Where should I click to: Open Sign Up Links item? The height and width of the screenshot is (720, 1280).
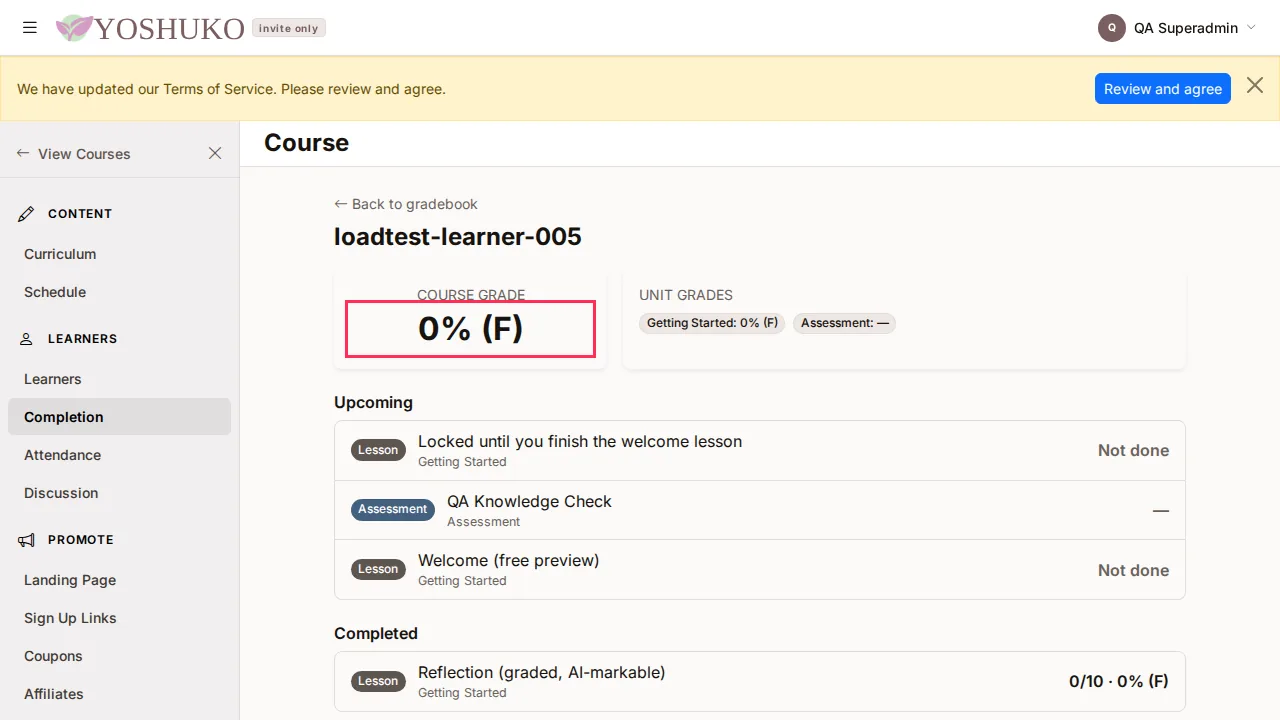tap(120, 618)
